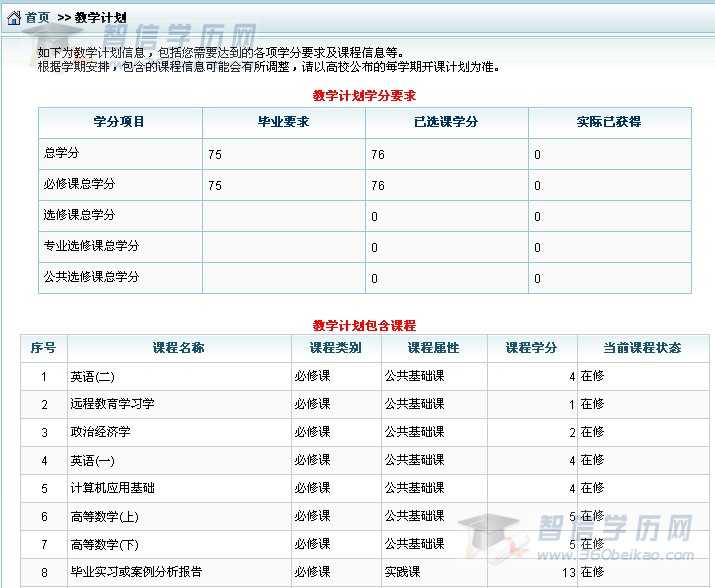Click 76 in the 总学分 row
This screenshot has height=588, width=715.
378,155
